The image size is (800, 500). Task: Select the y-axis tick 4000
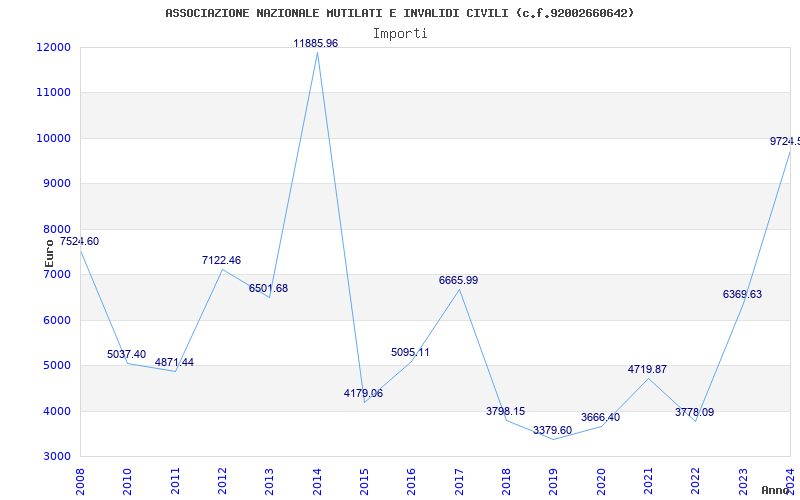[56, 411]
